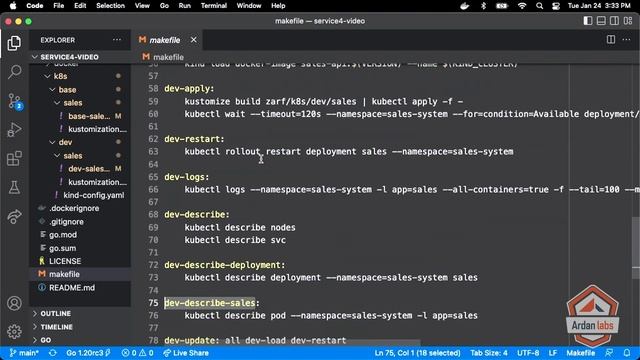Open notifications bell in status bar
This screenshot has width=640, height=360.
pos(627,353)
